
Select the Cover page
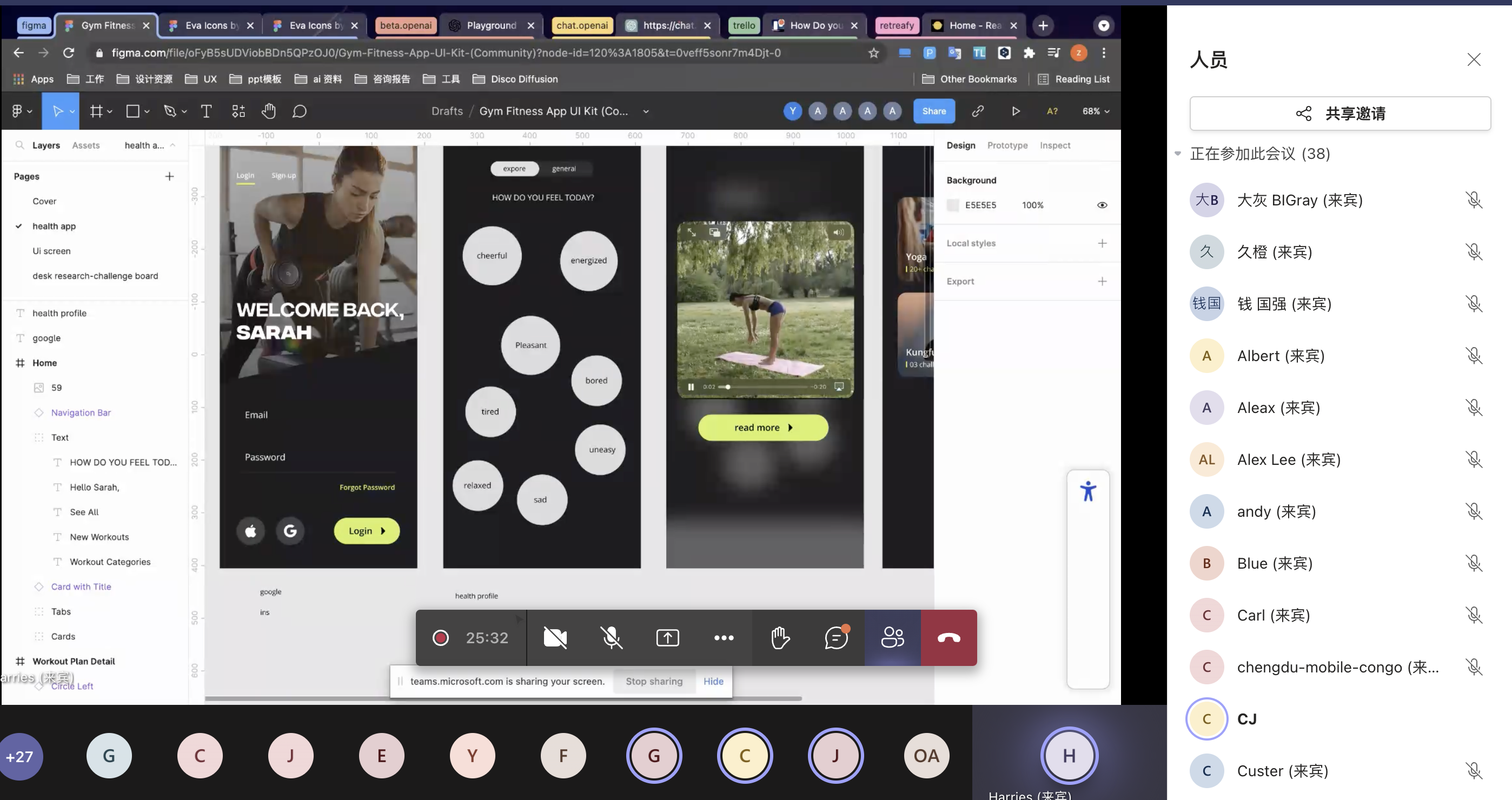(44, 201)
